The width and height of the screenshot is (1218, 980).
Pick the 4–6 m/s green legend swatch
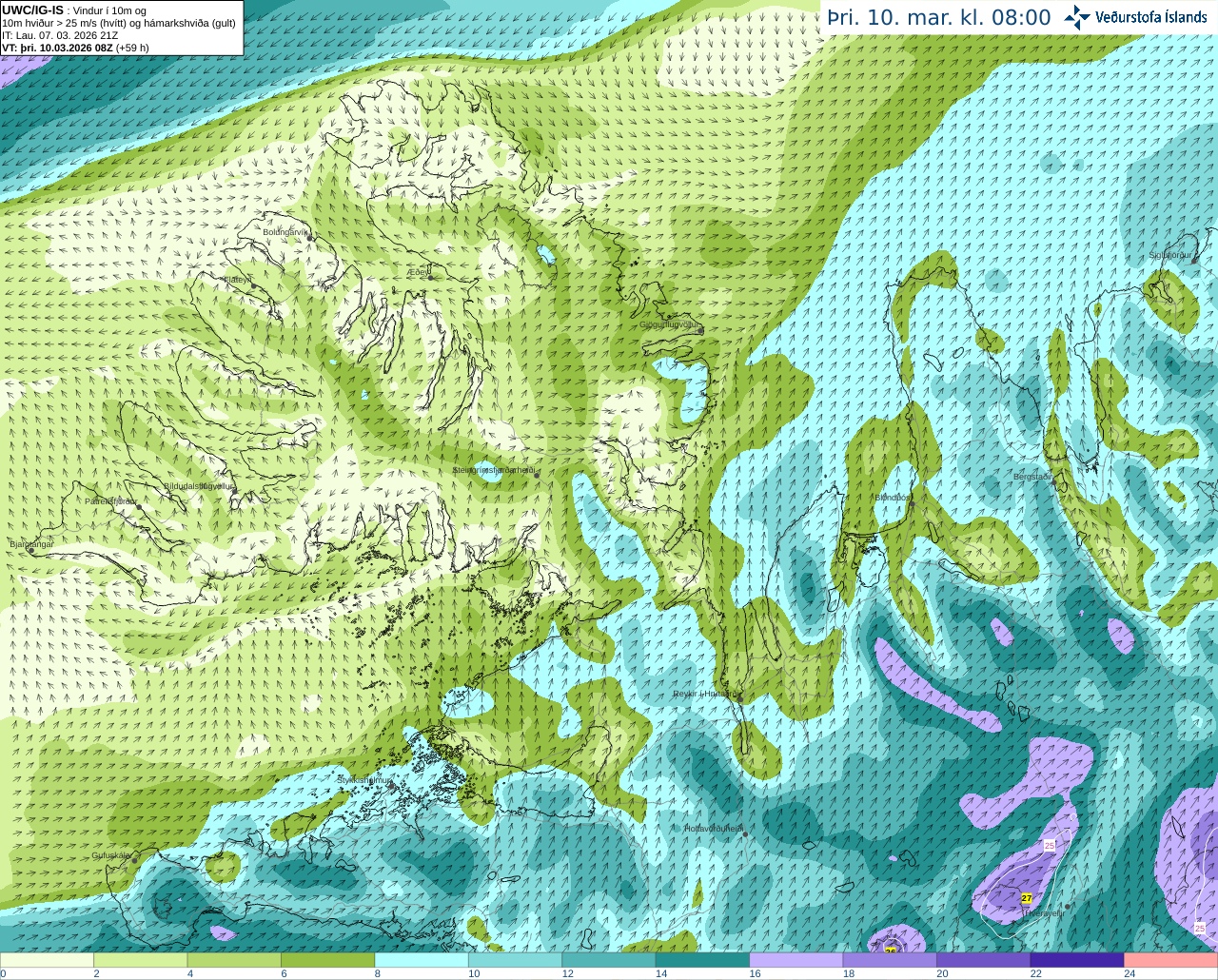[x=234, y=960]
